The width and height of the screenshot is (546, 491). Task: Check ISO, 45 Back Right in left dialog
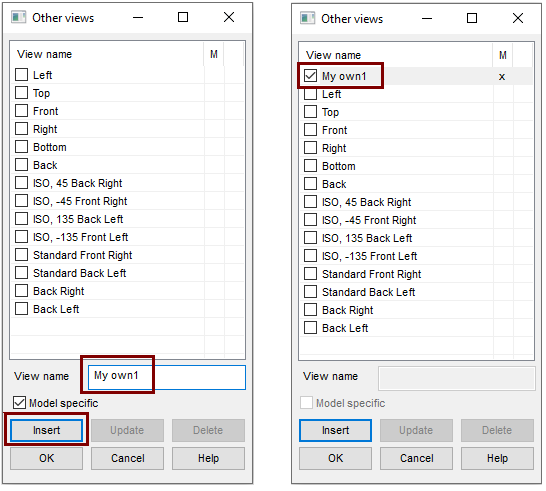point(22,183)
